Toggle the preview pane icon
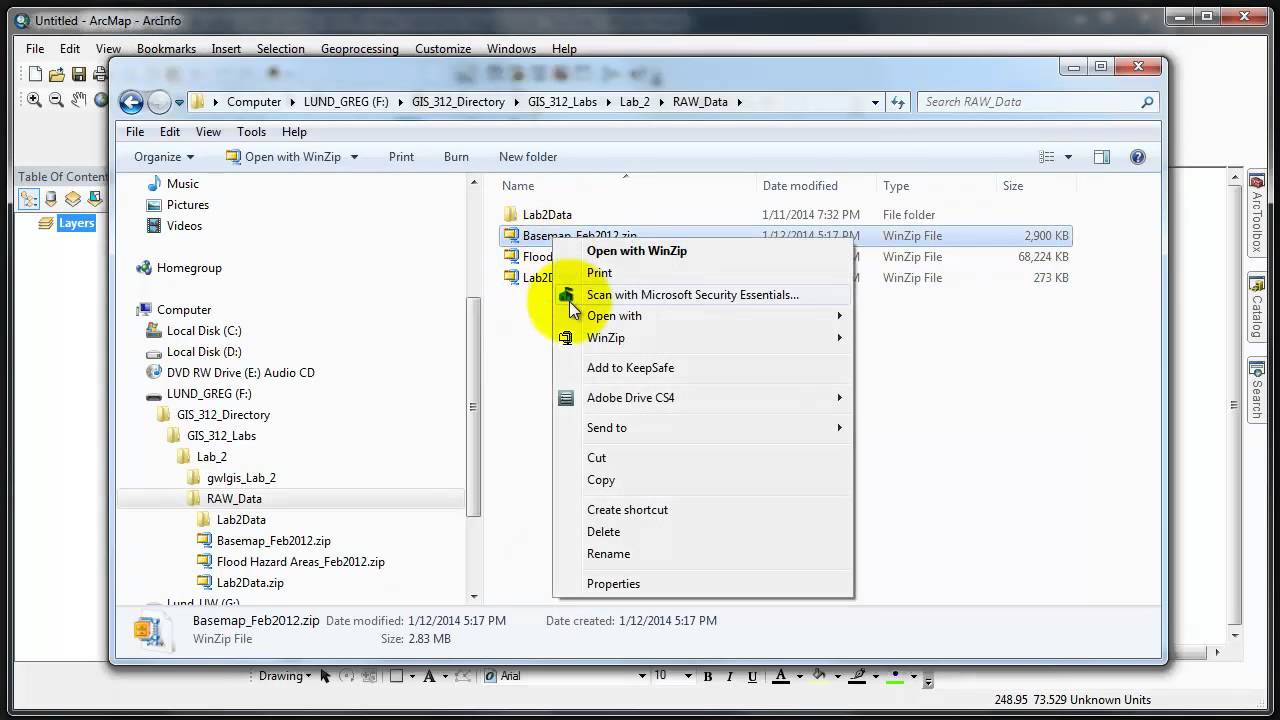The width and height of the screenshot is (1280, 720). point(1101,157)
